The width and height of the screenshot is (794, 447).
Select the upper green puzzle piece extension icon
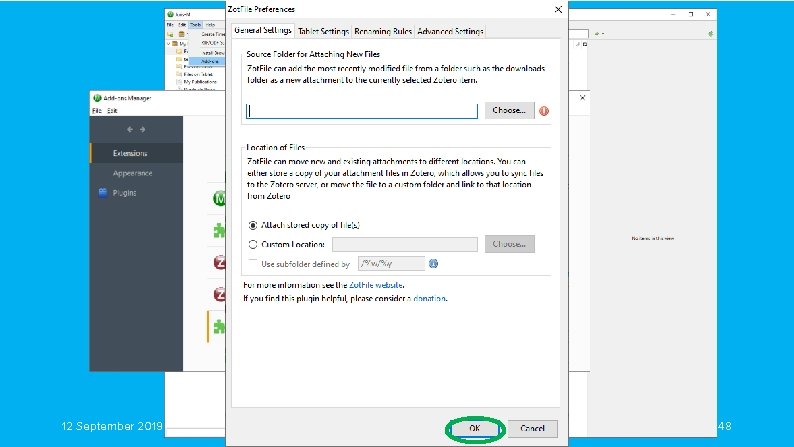[x=219, y=231]
